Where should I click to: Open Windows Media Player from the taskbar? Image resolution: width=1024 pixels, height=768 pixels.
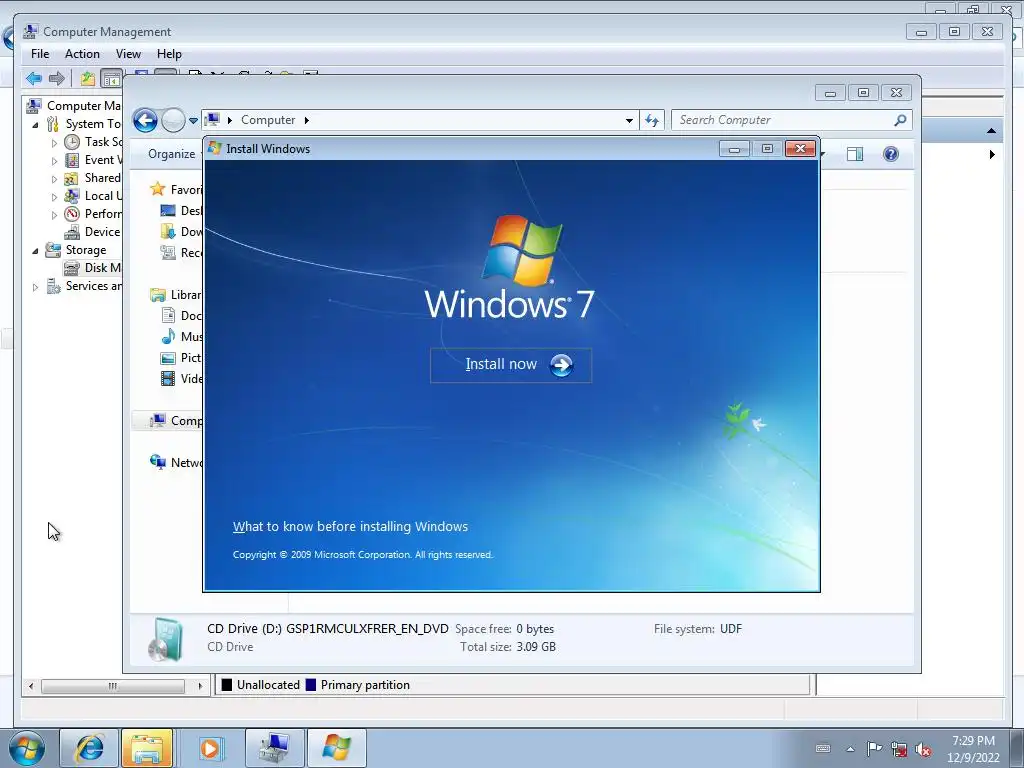tap(210, 748)
